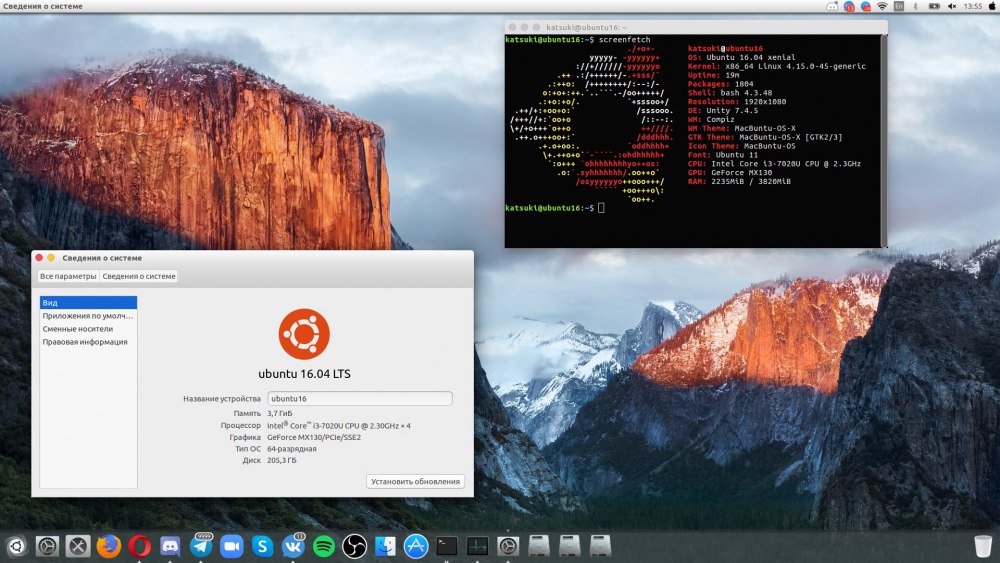
Task: Launch Zoom from the dock
Action: click(232, 546)
